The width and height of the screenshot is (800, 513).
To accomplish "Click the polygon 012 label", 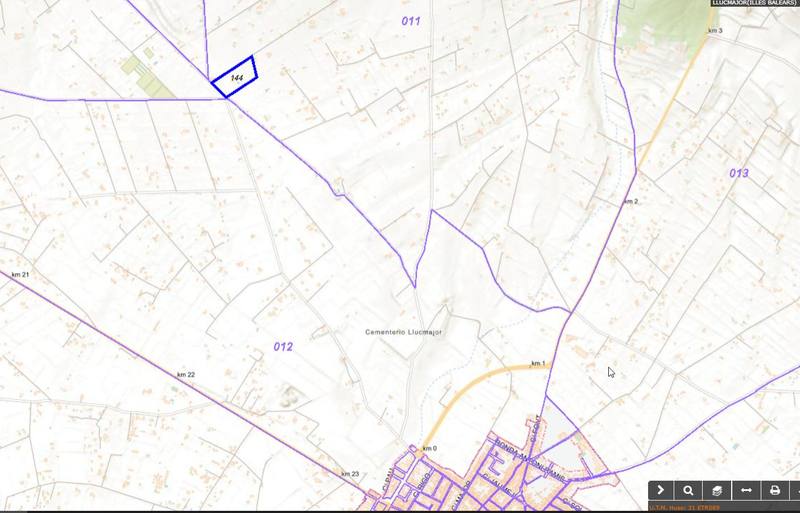I will (283, 346).
